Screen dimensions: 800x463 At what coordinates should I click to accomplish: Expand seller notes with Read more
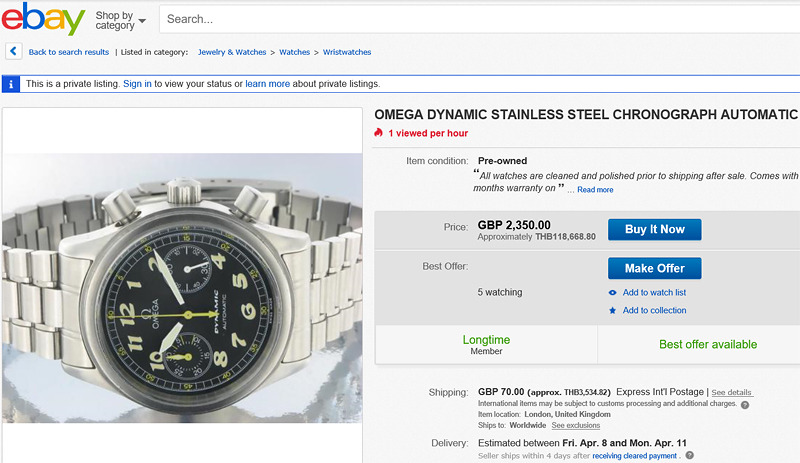[595, 190]
